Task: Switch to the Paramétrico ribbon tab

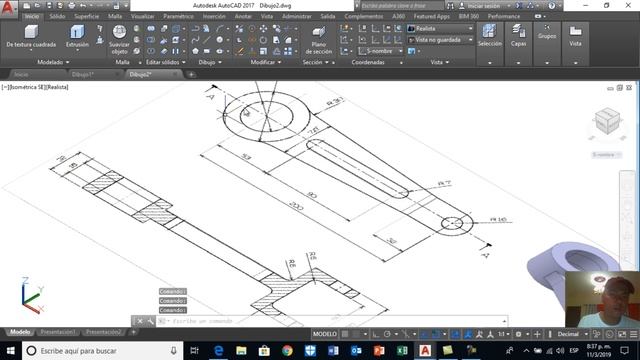Action: click(x=178, y=16)
